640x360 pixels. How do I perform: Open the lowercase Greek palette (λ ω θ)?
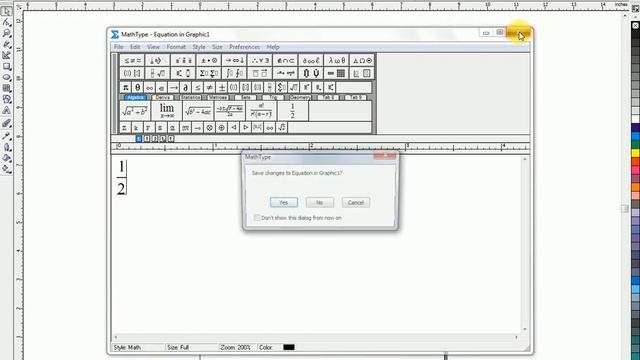(x=337, y=61)
